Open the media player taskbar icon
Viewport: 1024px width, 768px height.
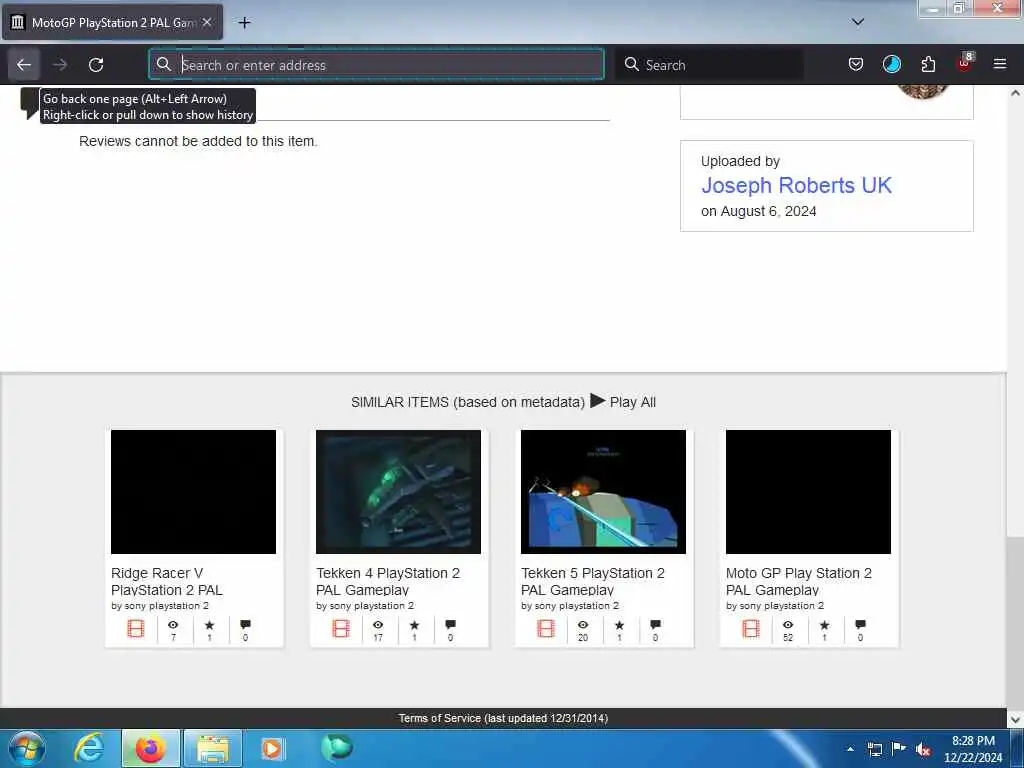click(272, 748)
